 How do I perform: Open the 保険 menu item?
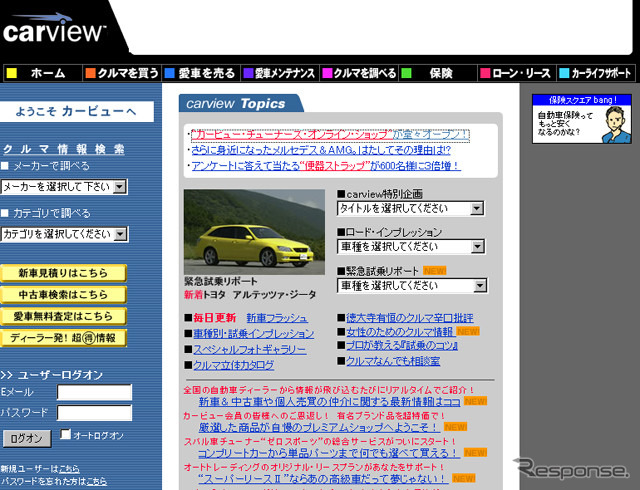point(438,74)
